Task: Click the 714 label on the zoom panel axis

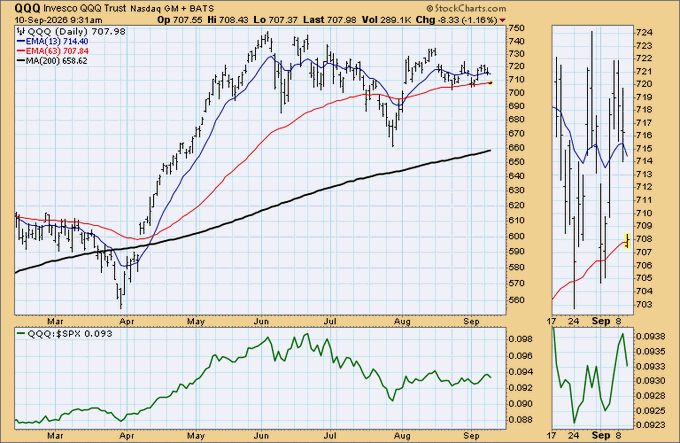Action: pyautogui.click(x=644, y=161)
